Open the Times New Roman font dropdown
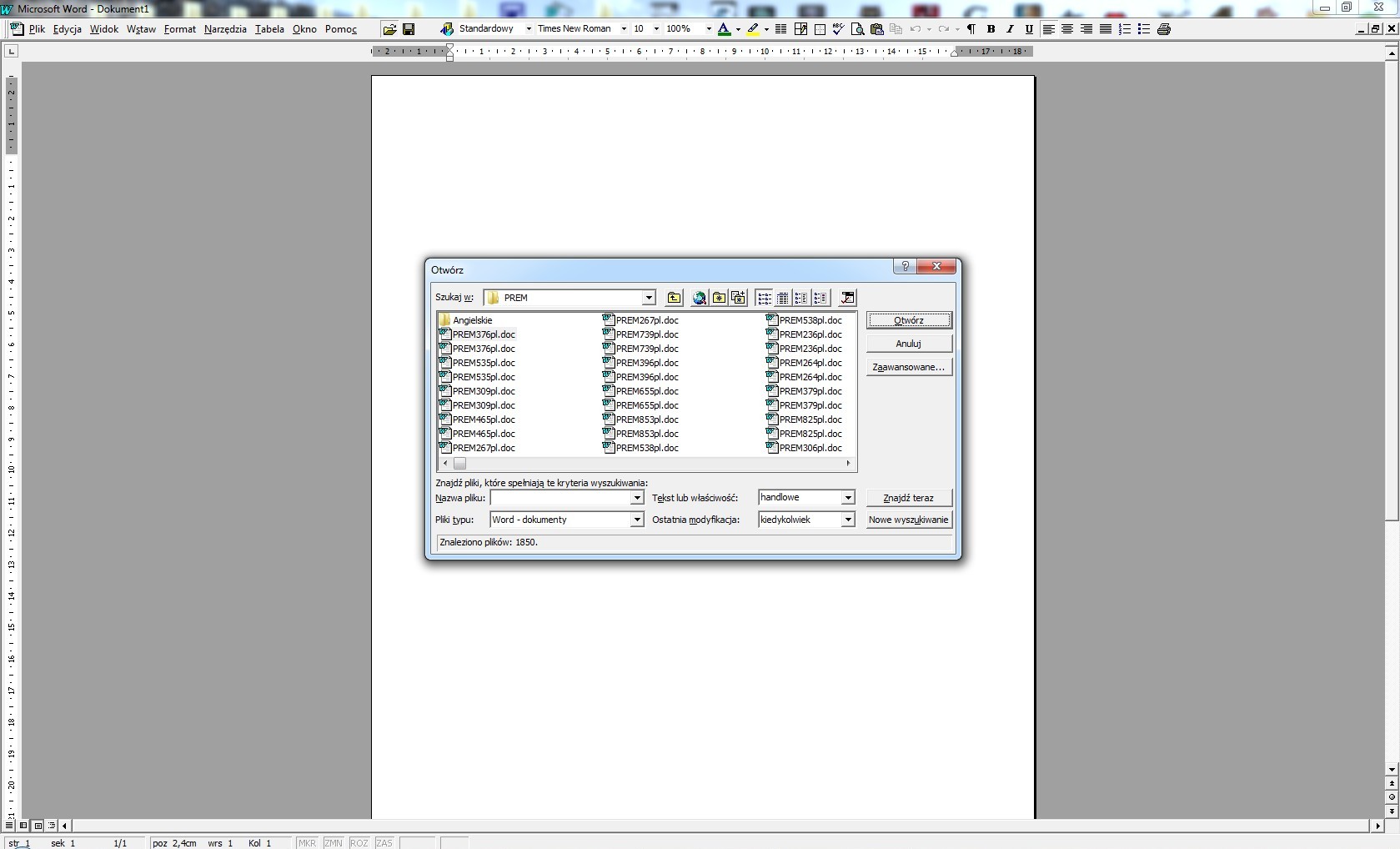Viewport: 1400px width, 849px height. [x=624, y=29]
